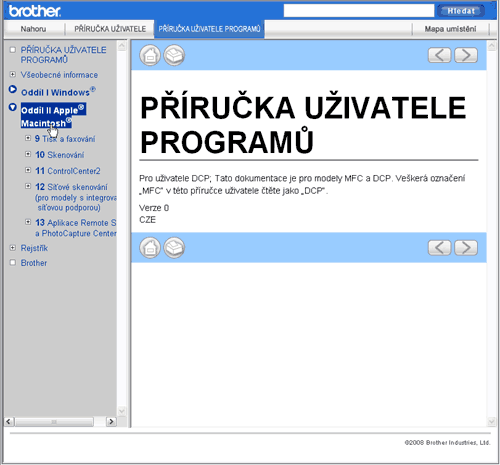Viewport: 500px width, 465px height.
Task: Open Všeobecné informace link
Action: pos(59,75)
